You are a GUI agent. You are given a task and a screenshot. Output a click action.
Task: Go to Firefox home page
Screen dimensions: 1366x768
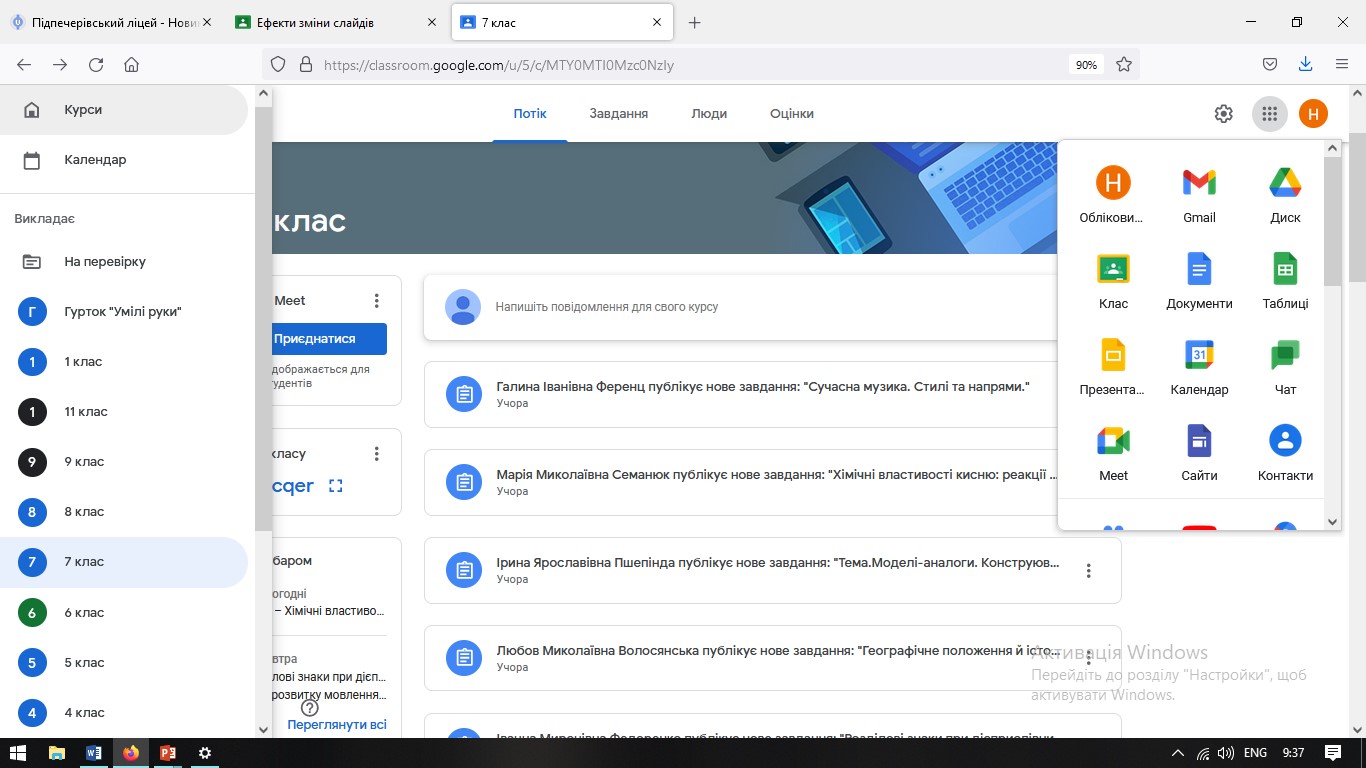pos(131,64)
